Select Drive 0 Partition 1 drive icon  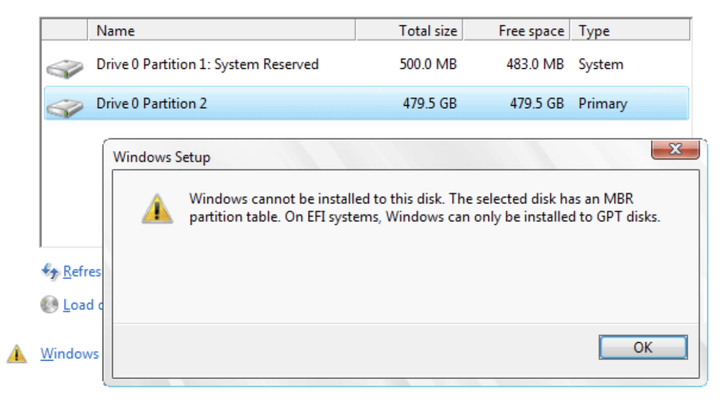[65, 68]
